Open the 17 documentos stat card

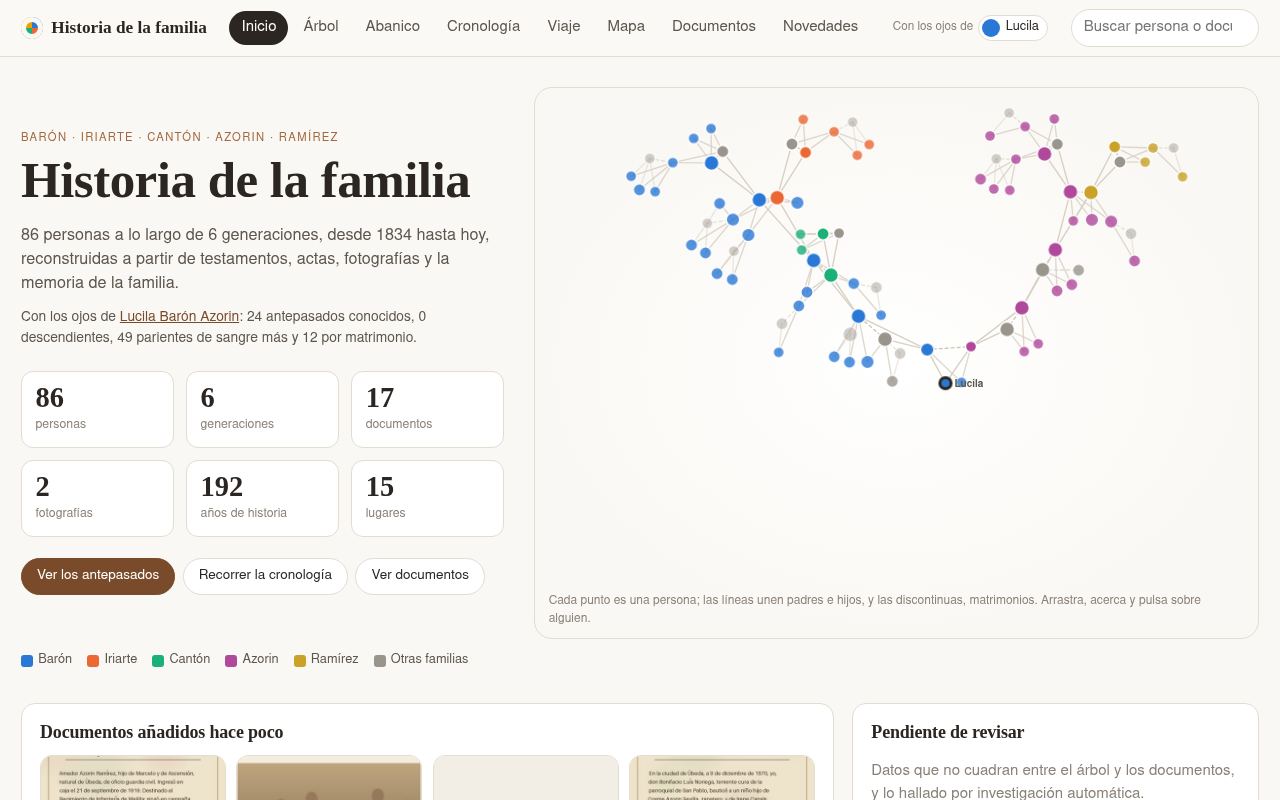coord(427,409)
